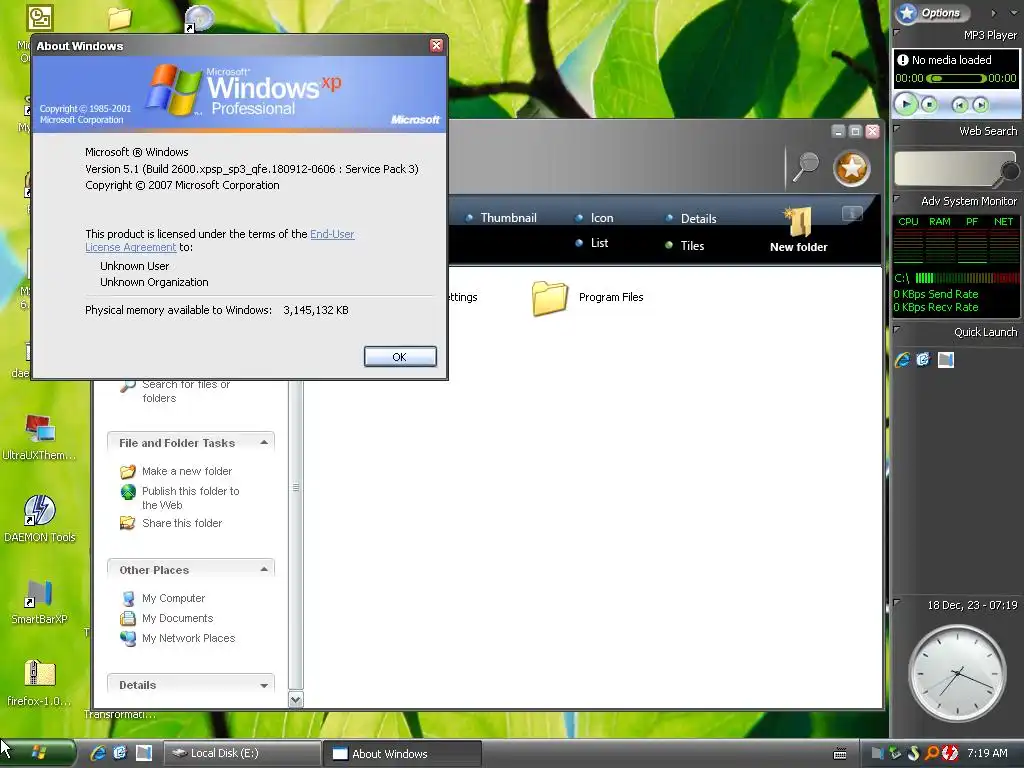Click Publish this folder to the Web
Viewport: 1024px width, 768px height.
[180, 498]
